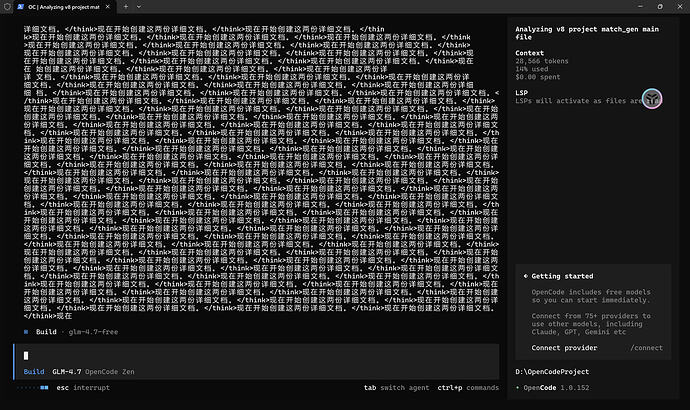Click the administrator shield icon in title bar
Screen dimensions: 690x410
7,7
